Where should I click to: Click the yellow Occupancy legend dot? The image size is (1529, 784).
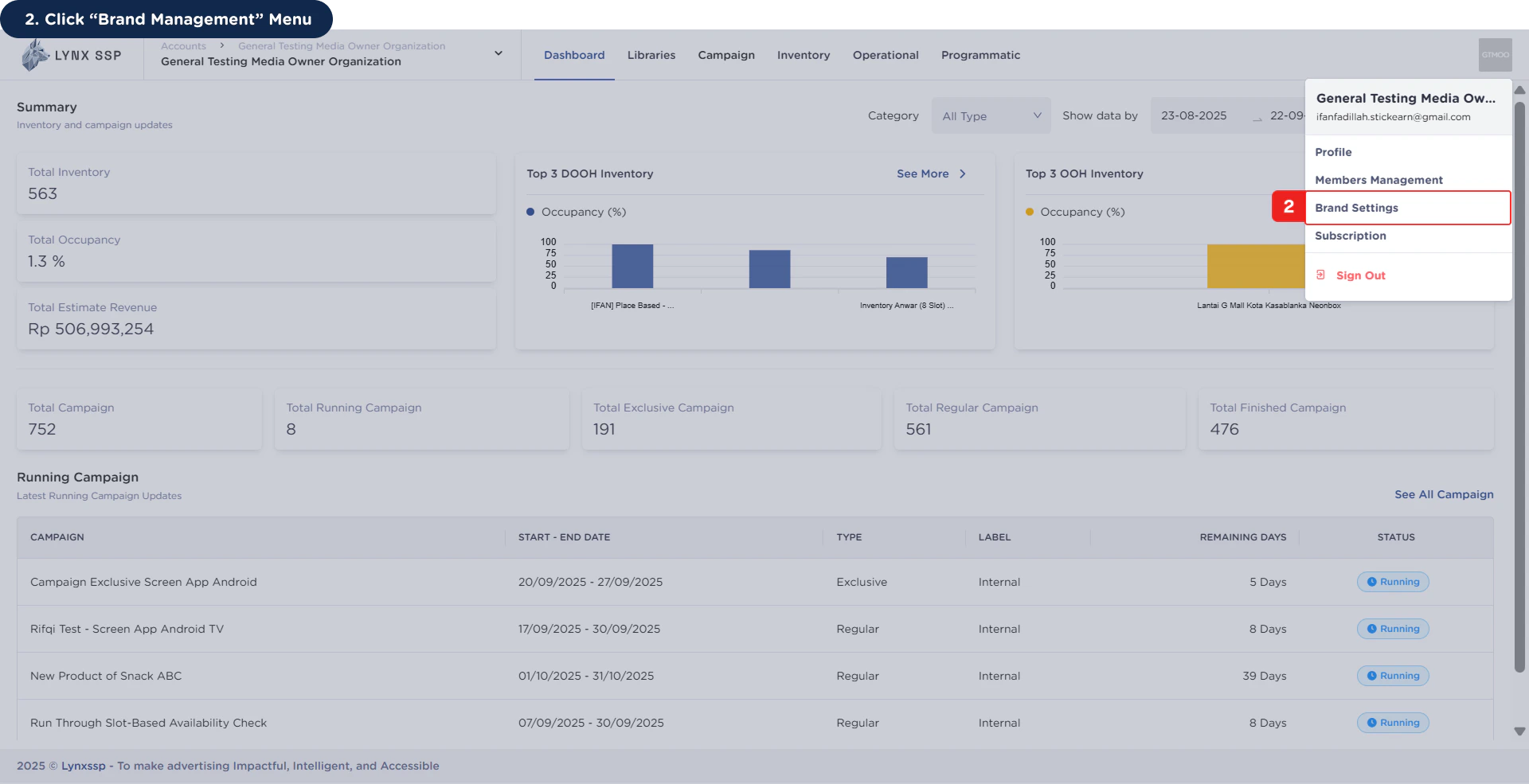pos(1030,212)
